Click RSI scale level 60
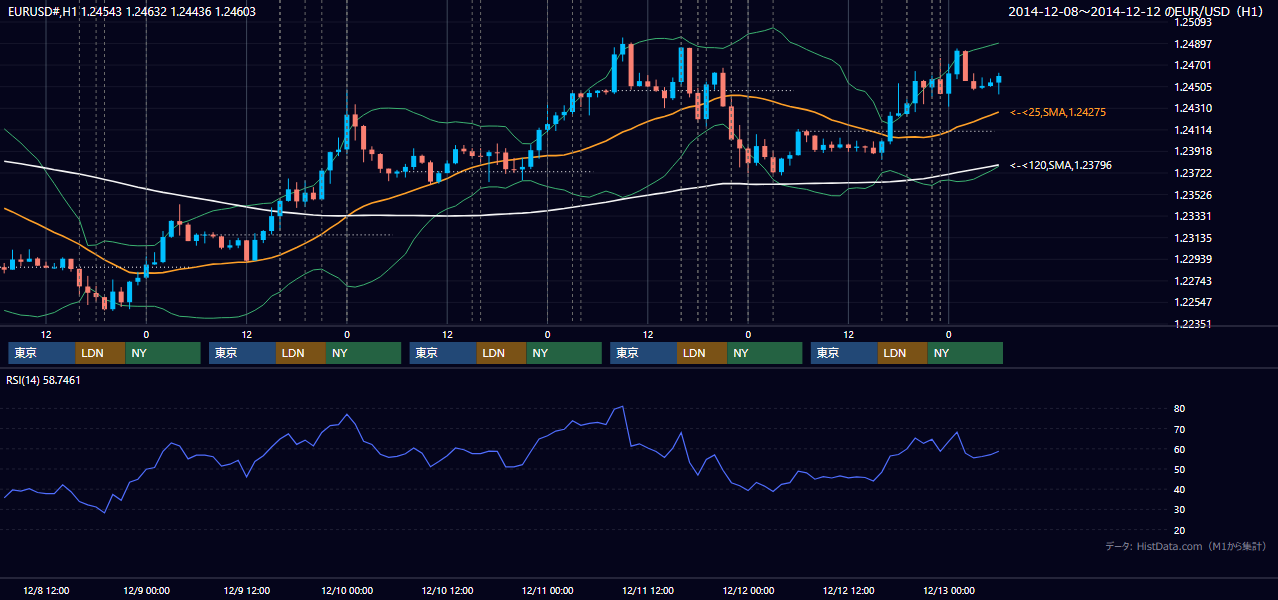1278x600 pixels. point(1179,449)
